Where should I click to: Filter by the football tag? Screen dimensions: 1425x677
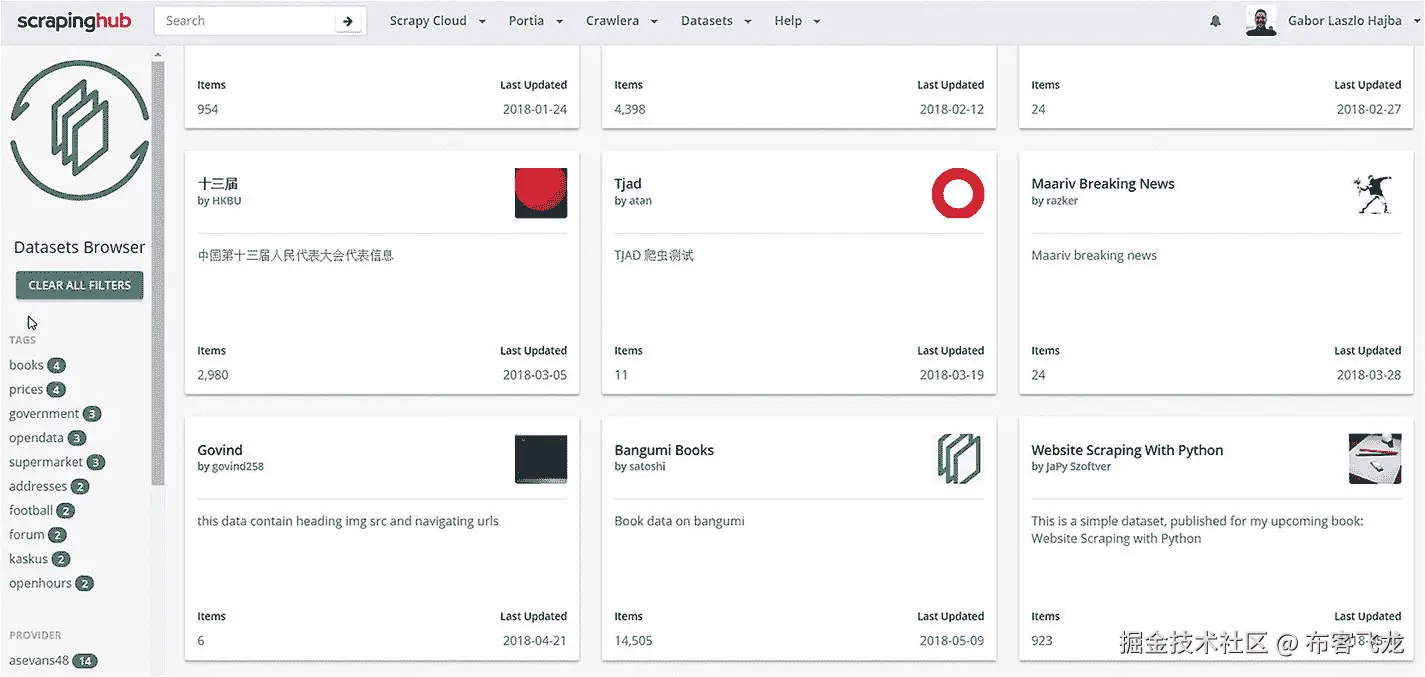42,510
